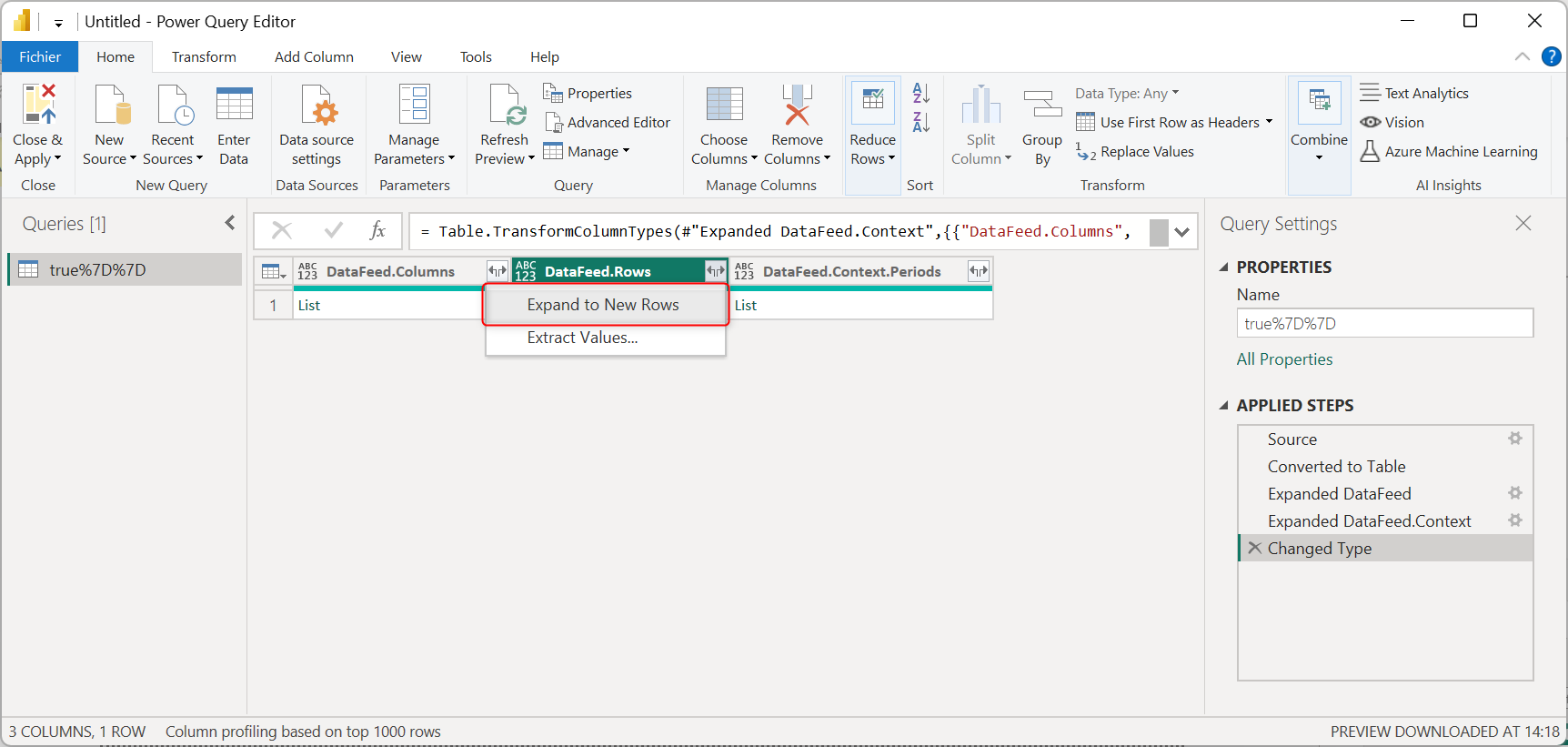Collapse the Queries pane with the arrow

[230, 223]
